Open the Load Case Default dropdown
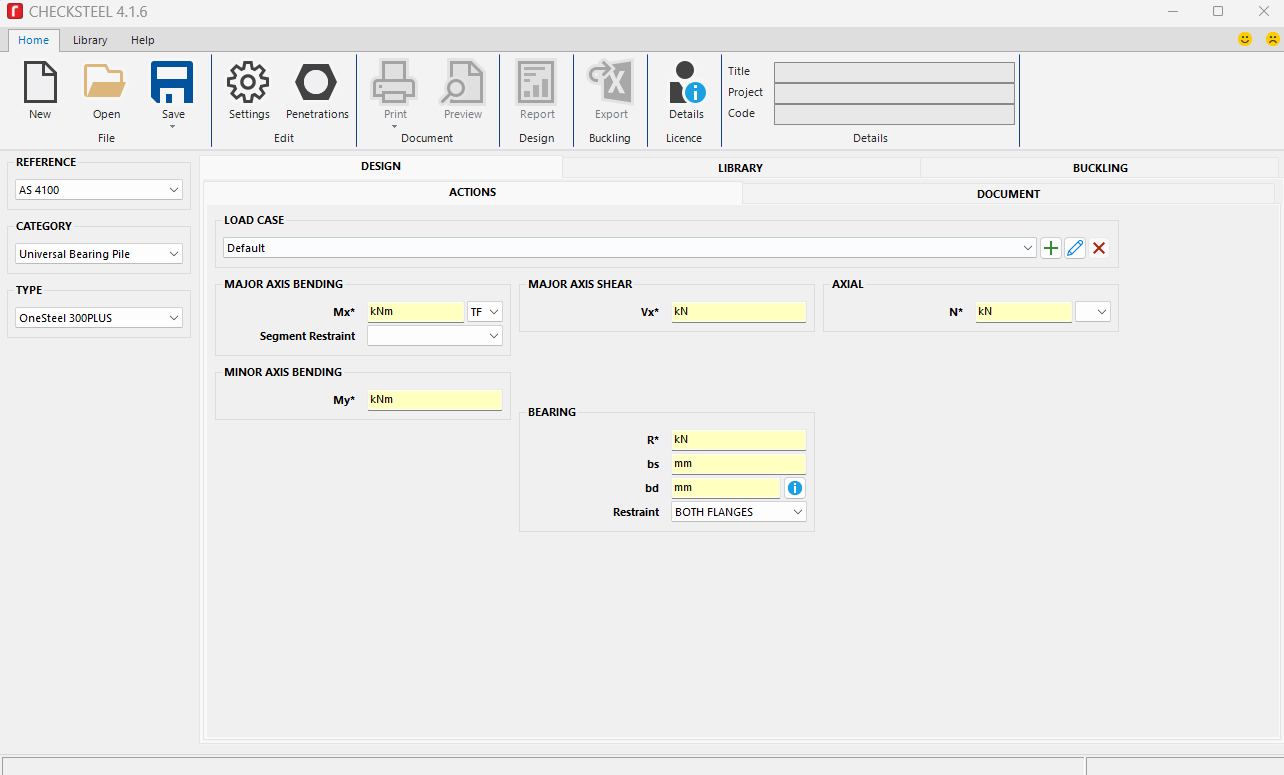The width and height of the screenshot is (1284, 775). click(630, 248)
